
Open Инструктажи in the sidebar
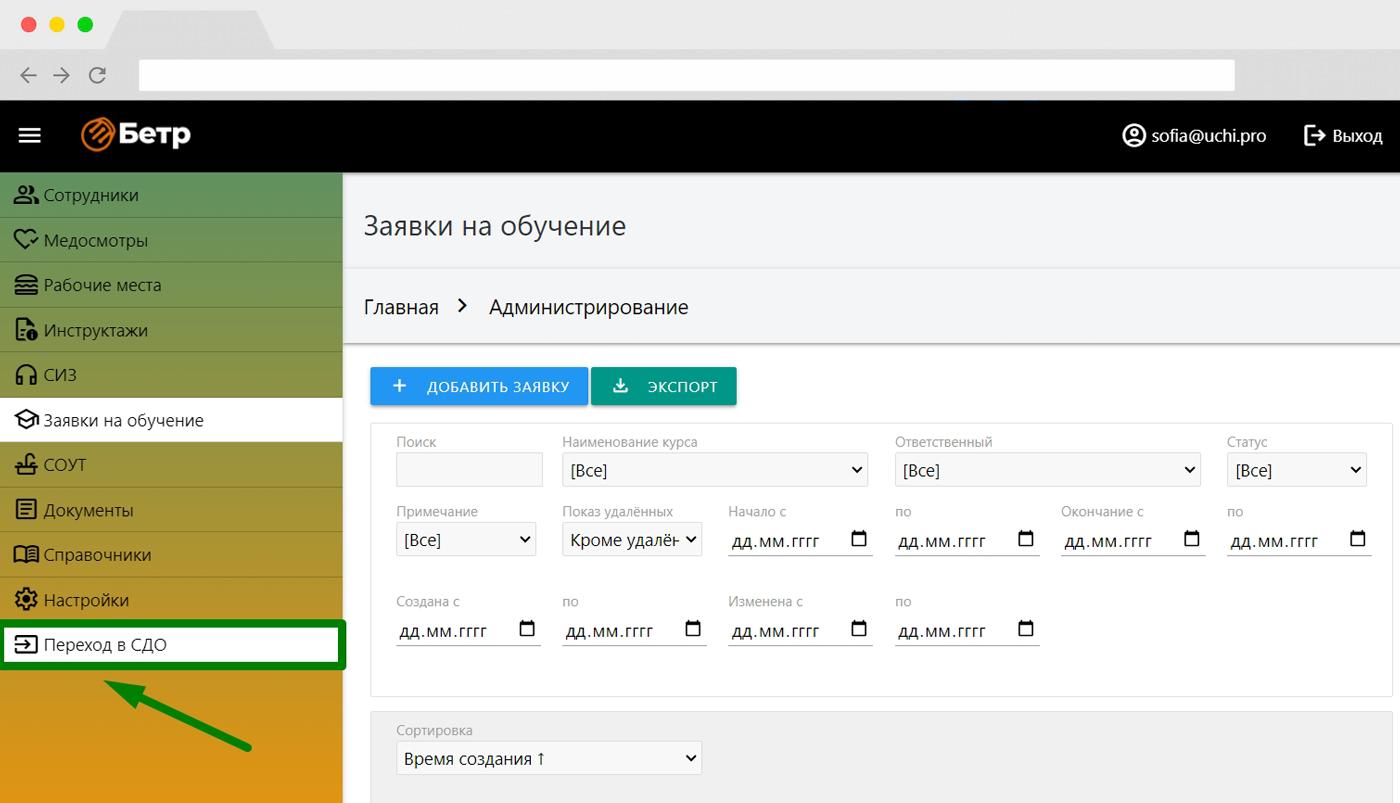[171, 330]
